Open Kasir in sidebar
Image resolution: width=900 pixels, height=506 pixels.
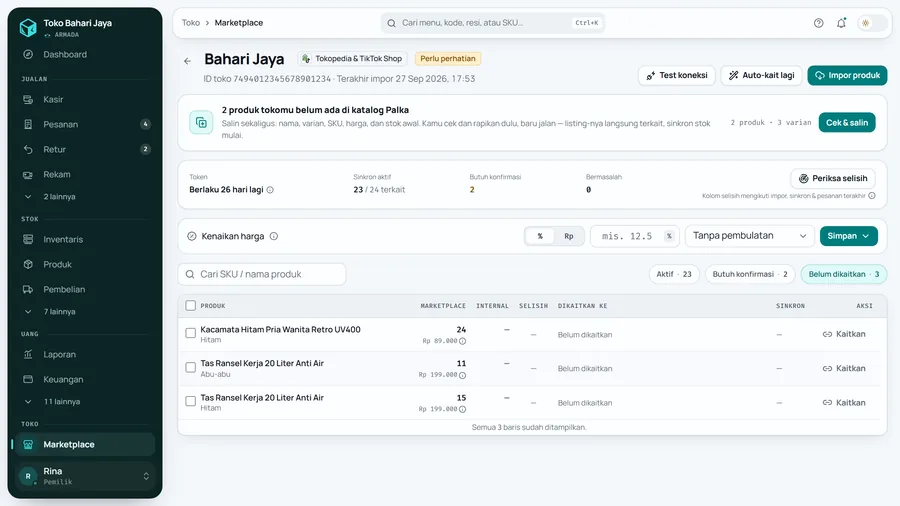pos(83,99)
